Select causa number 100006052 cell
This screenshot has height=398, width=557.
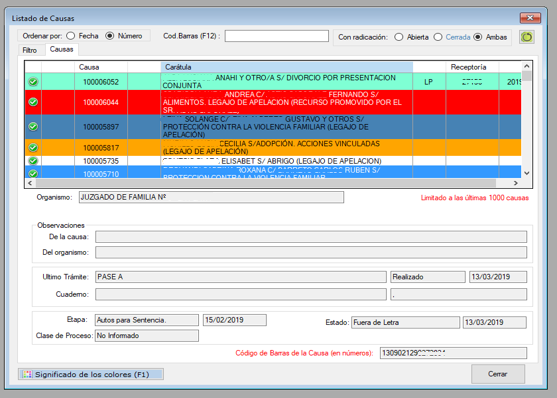click(x=101, y=82)
